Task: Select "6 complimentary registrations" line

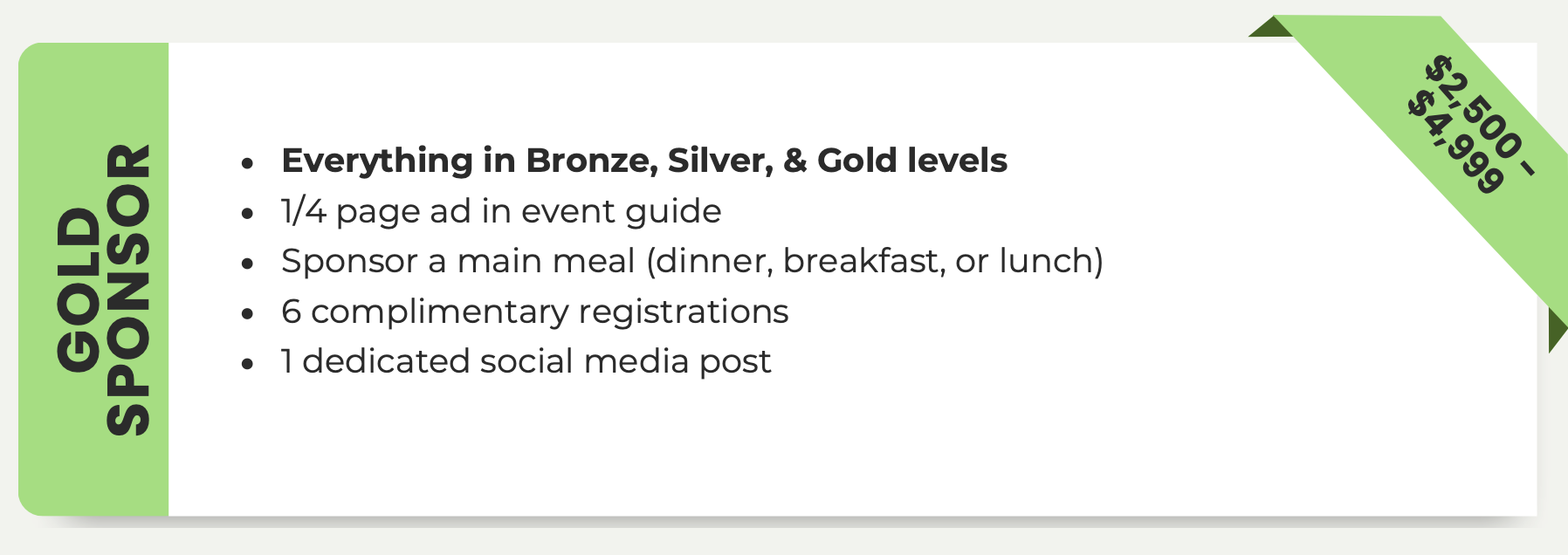Action: [x=534, y=312]
